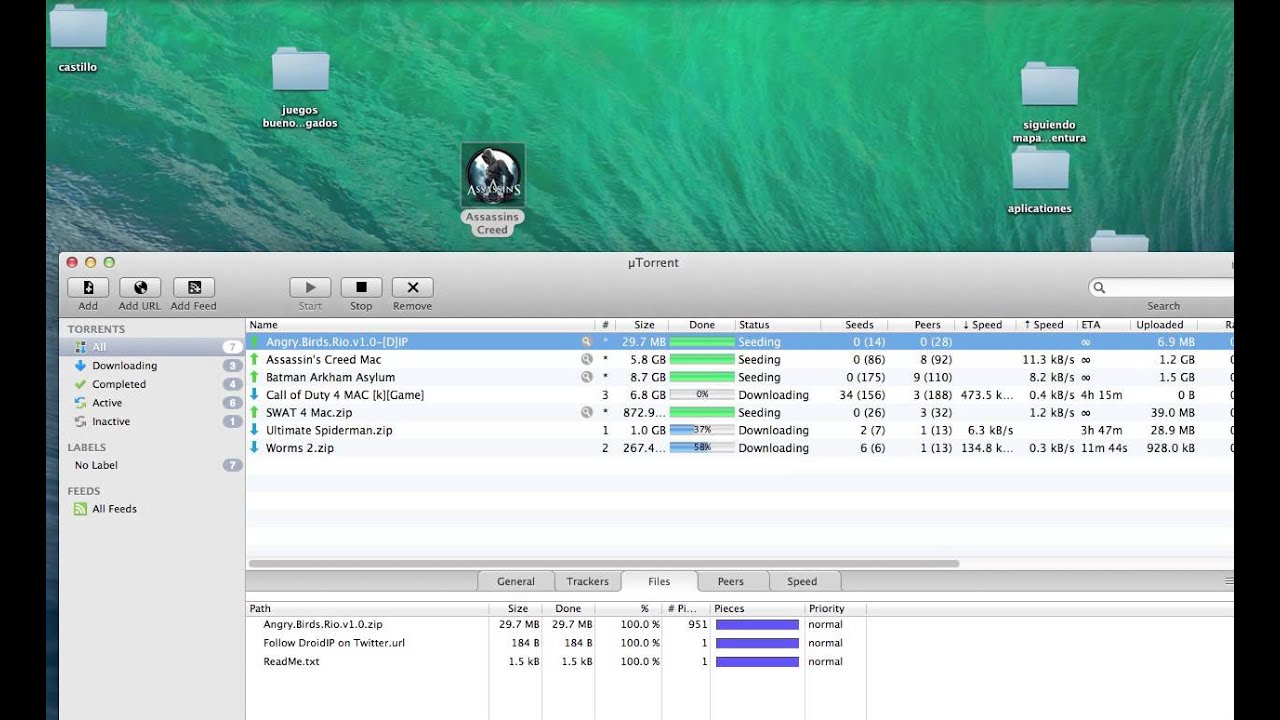The width and height of the screenshot is (1280, 720).
Task: Click green seeding arrow of Batman Arkham Asylum
Action: (255, 377)
